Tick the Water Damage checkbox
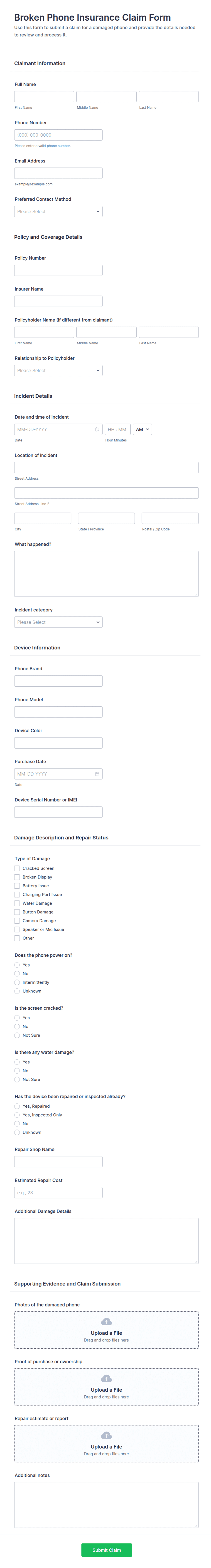The height and width of the screenshot is (1568, 211). click(x=17, y=903)
